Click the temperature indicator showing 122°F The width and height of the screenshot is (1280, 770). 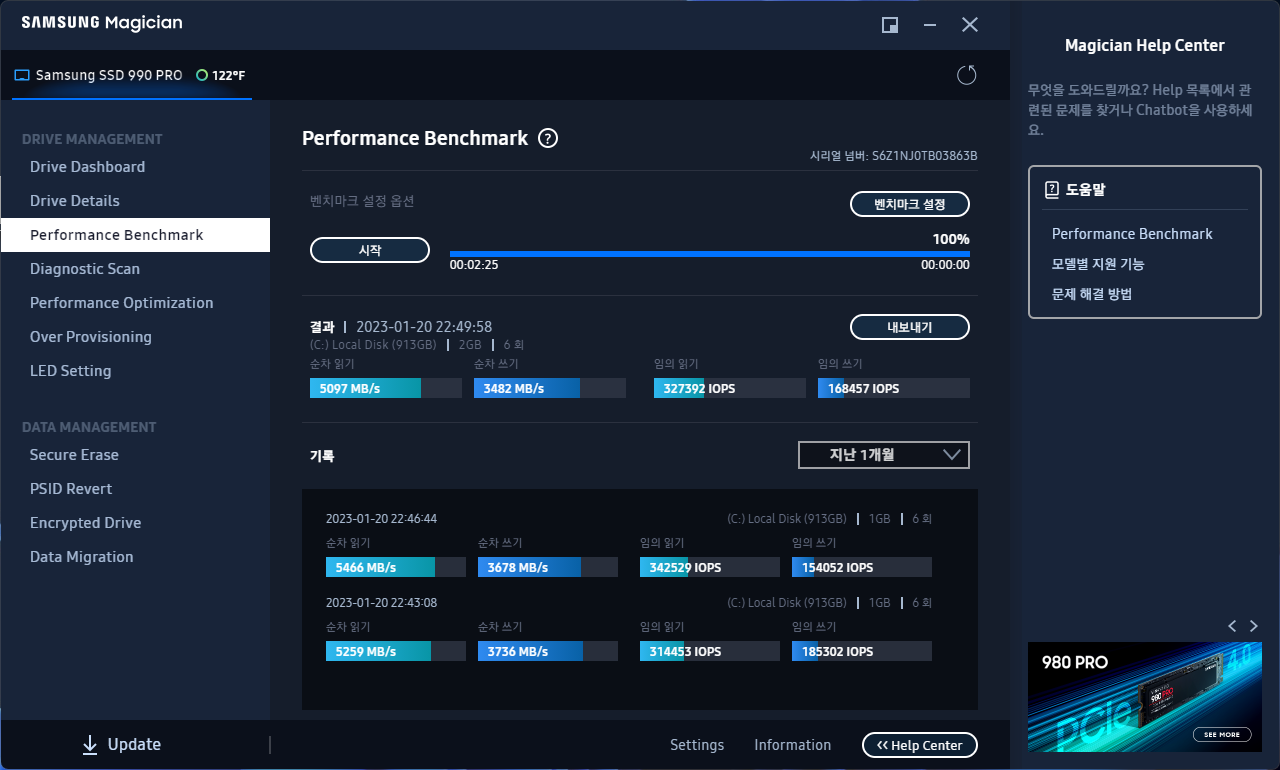[x=221, y=75]
